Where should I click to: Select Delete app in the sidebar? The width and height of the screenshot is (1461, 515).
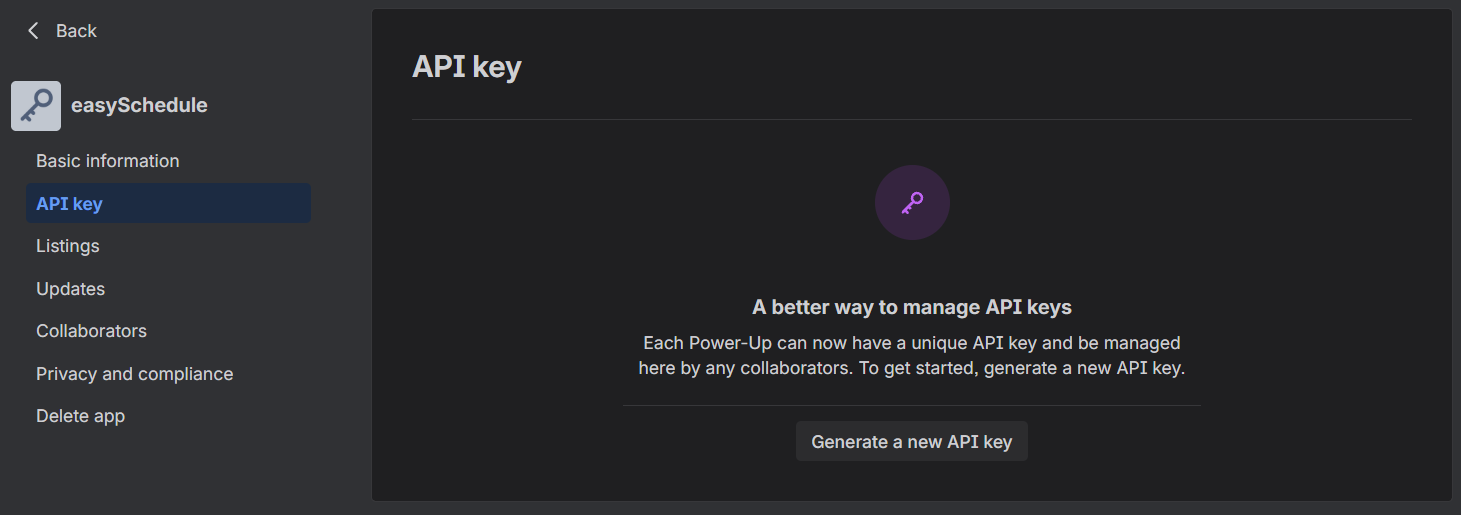[x=80, y=416]
